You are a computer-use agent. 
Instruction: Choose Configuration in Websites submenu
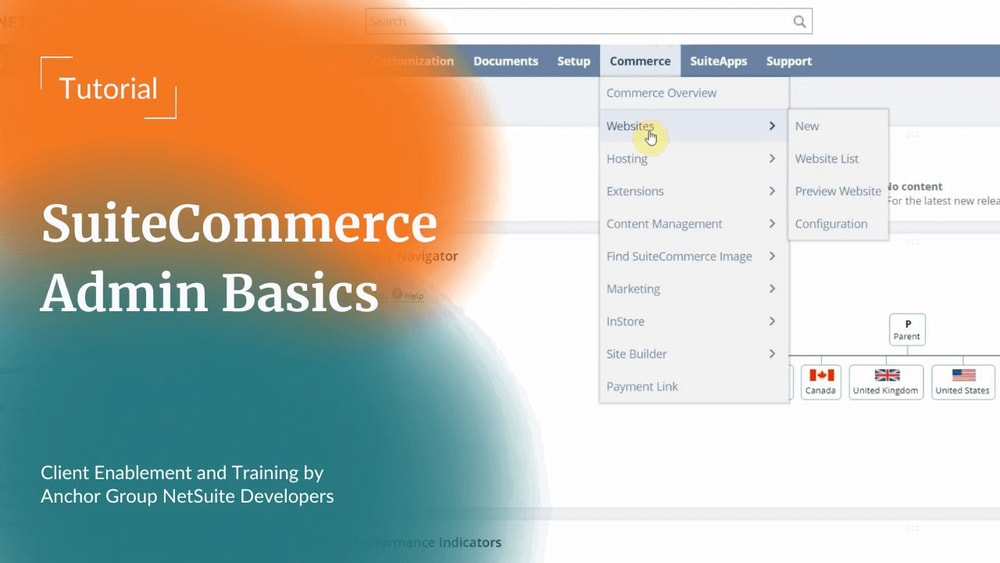[838, 224]
